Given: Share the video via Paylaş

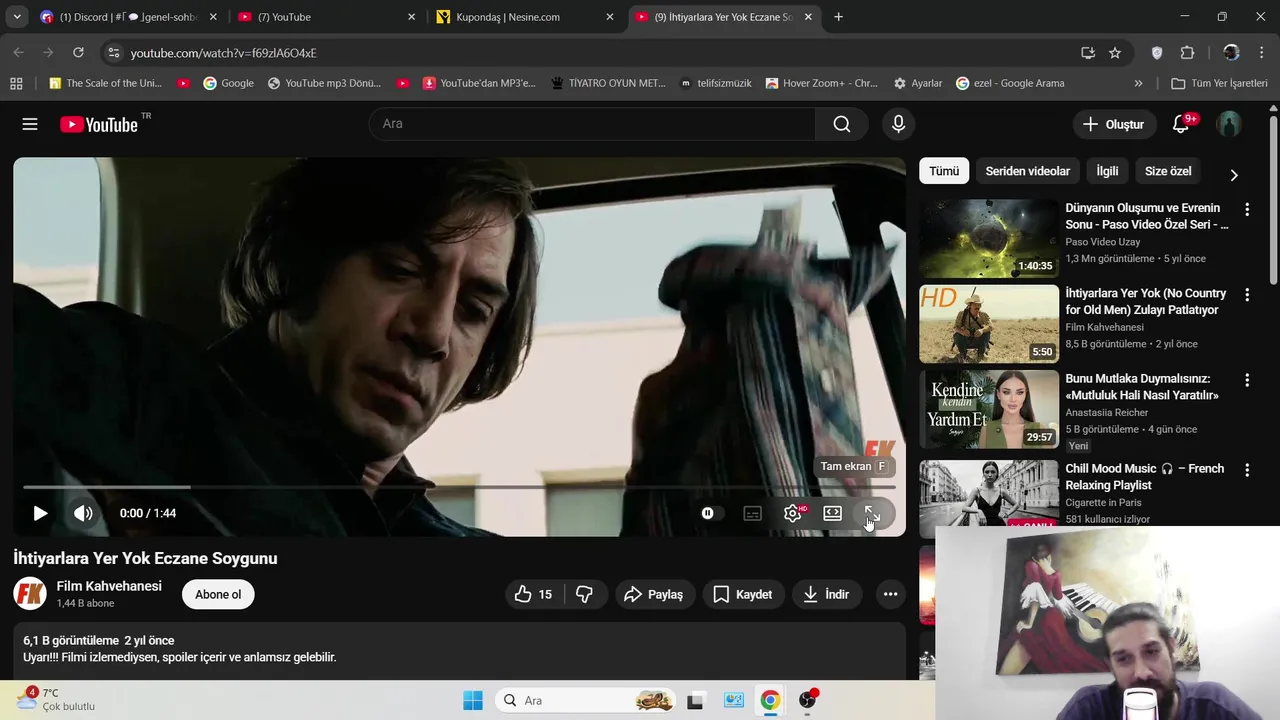Looking at the screenshot, I should click(654, 594).
